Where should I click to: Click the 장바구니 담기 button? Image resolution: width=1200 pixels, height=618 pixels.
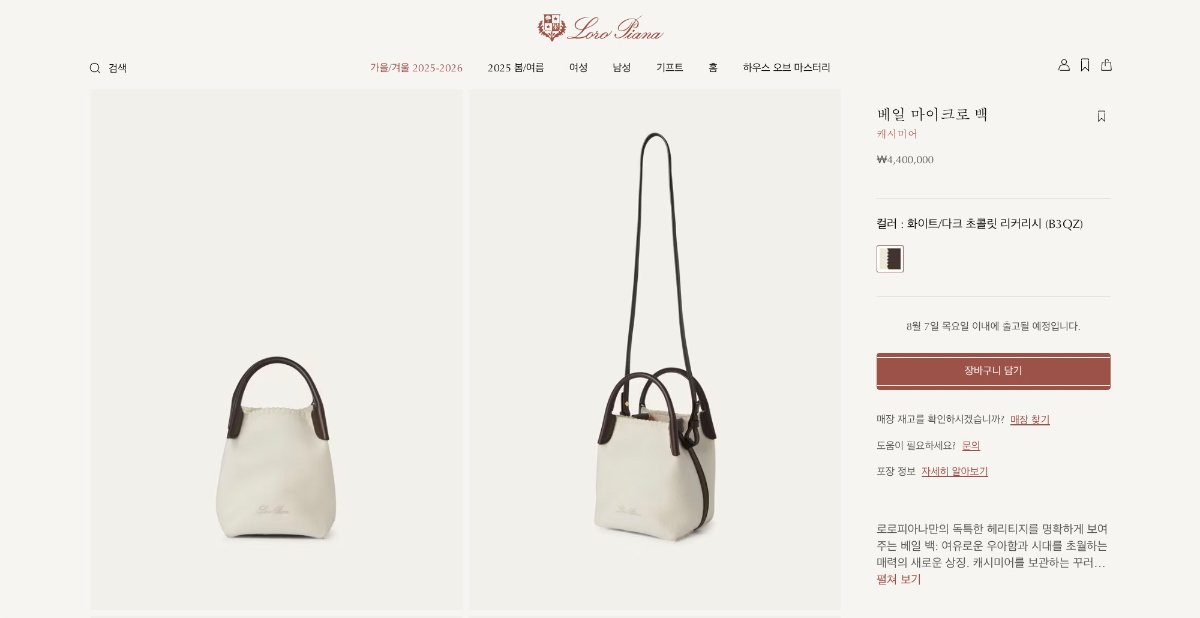993,371
